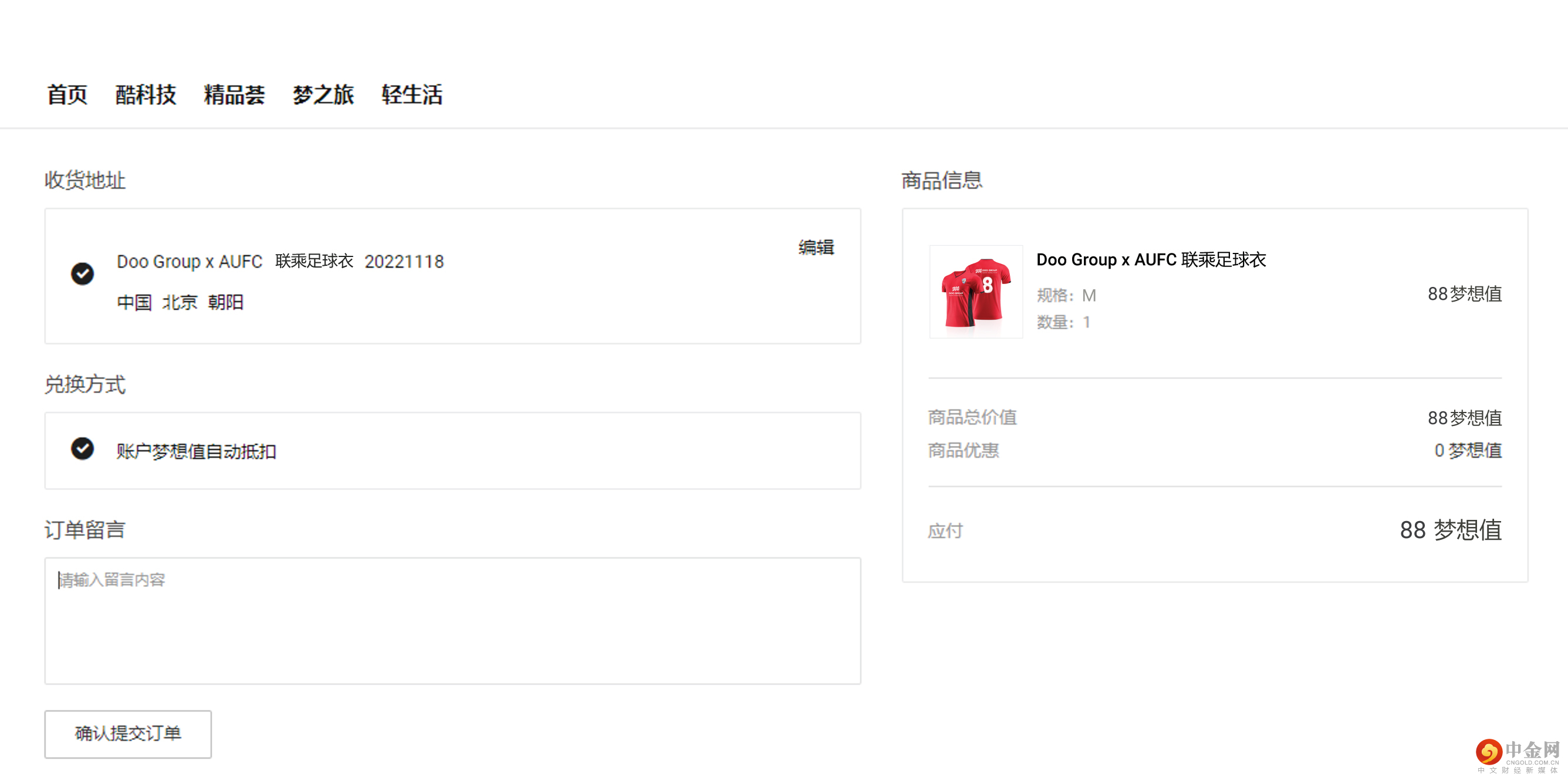Switch to the 精品荟 section

pos(234,95)
